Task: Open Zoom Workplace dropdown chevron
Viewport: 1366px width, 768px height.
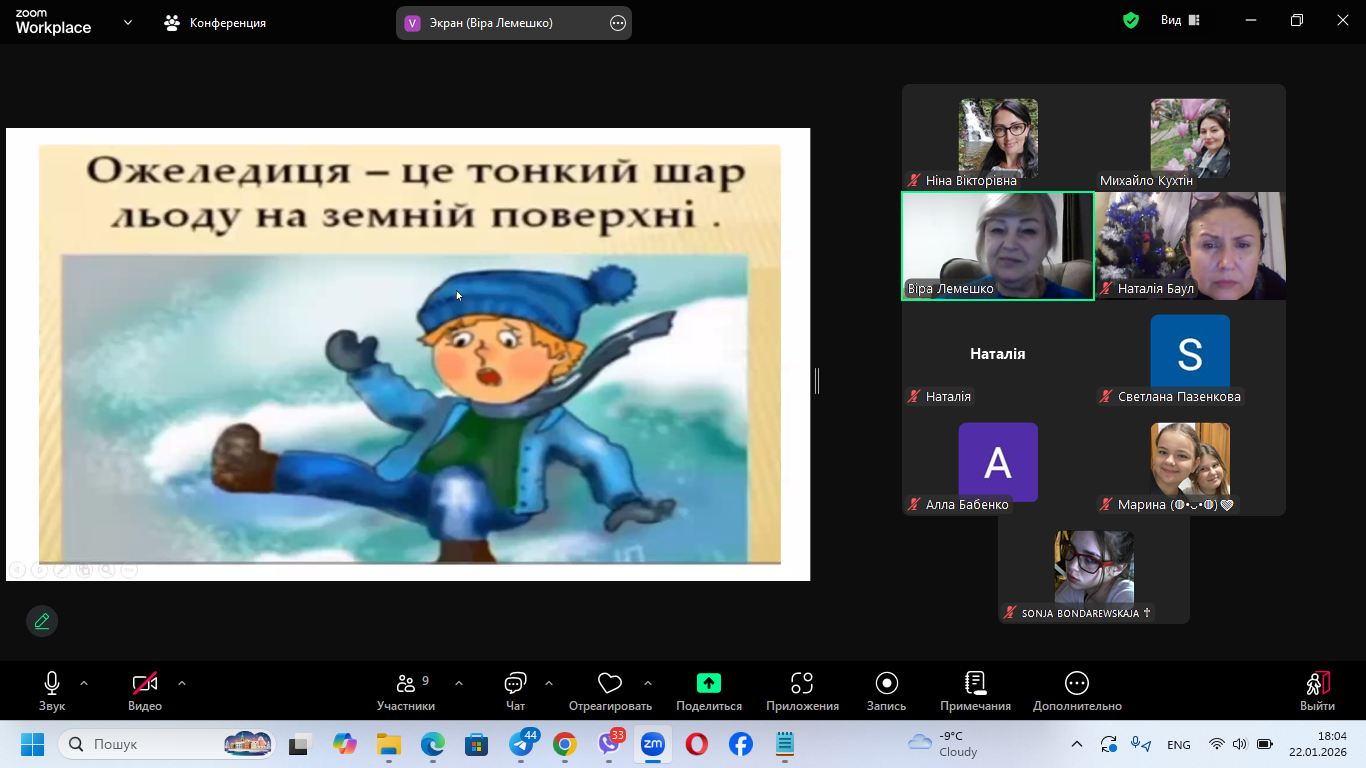Action: tap(128, 22)
